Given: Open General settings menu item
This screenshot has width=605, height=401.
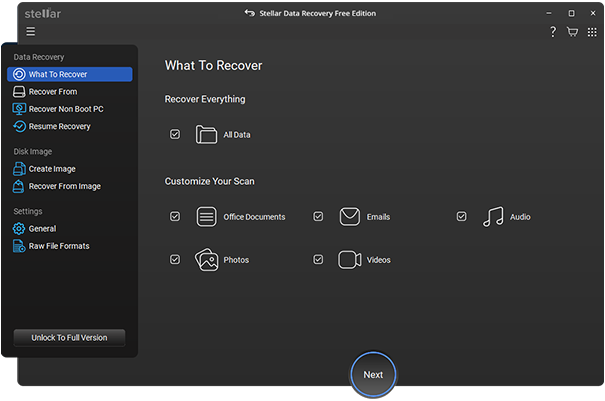Looking at the screenshot, I should [x=69, y=228].
